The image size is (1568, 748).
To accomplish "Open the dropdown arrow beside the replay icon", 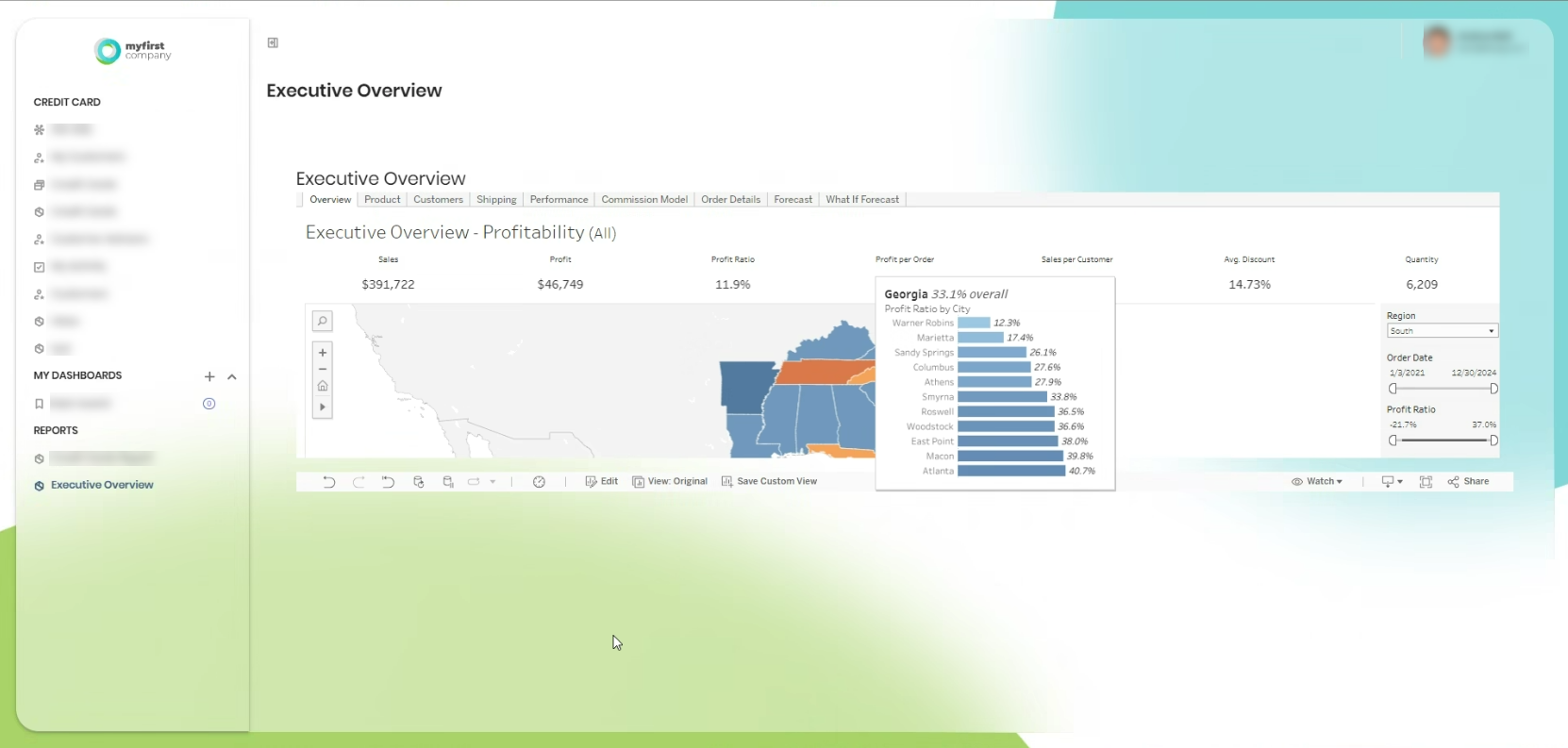I will 492,482.
